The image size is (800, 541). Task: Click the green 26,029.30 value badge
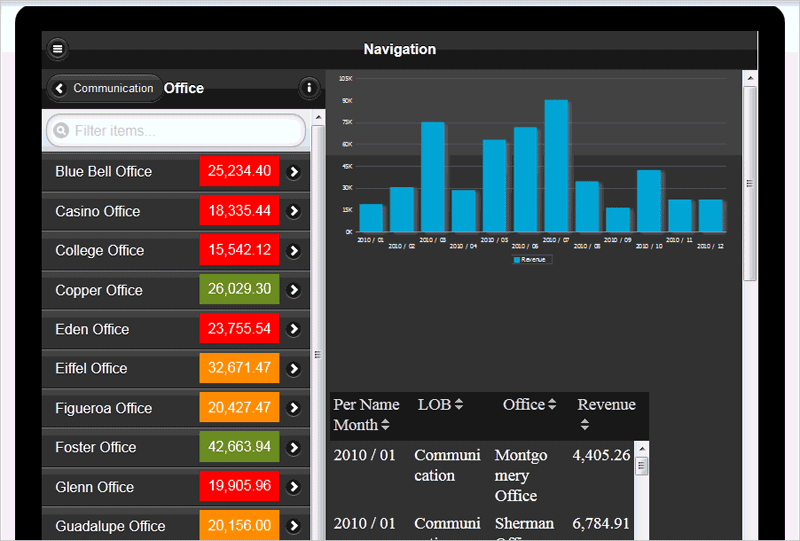click(239, 289)
